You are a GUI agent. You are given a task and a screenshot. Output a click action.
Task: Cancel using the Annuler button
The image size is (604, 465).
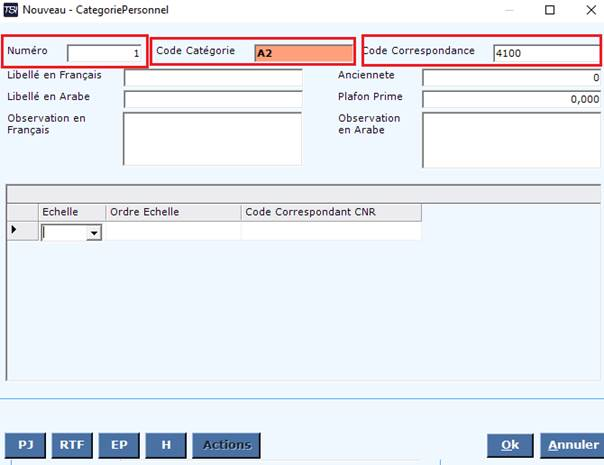coord(571,445)
